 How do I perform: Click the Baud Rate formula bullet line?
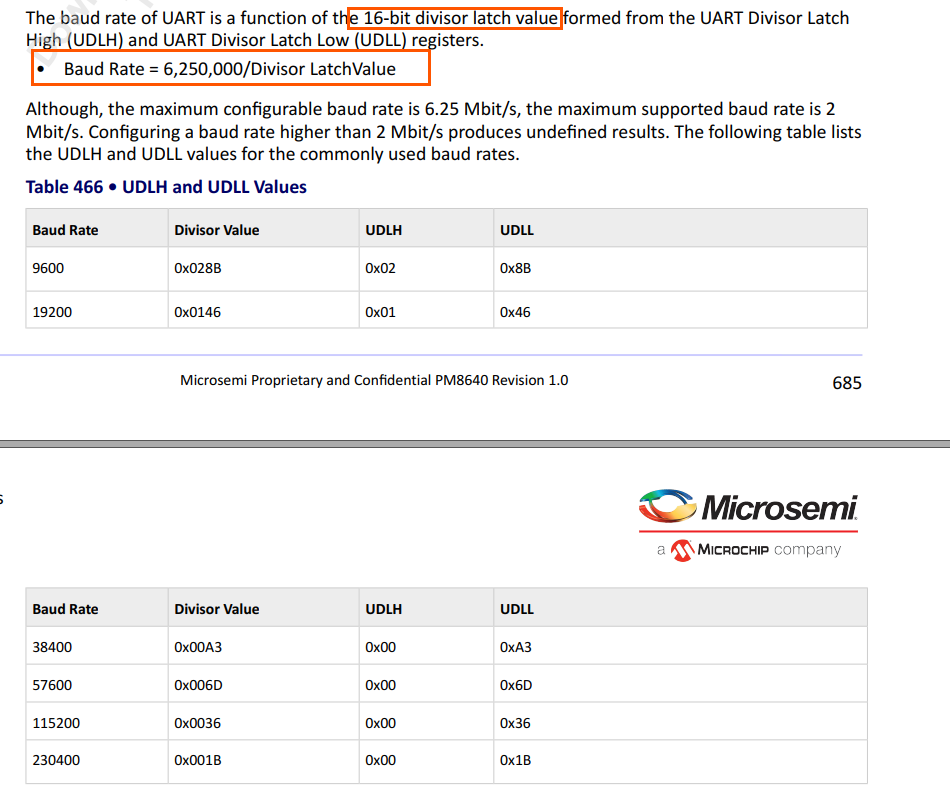tap(230, 69)
